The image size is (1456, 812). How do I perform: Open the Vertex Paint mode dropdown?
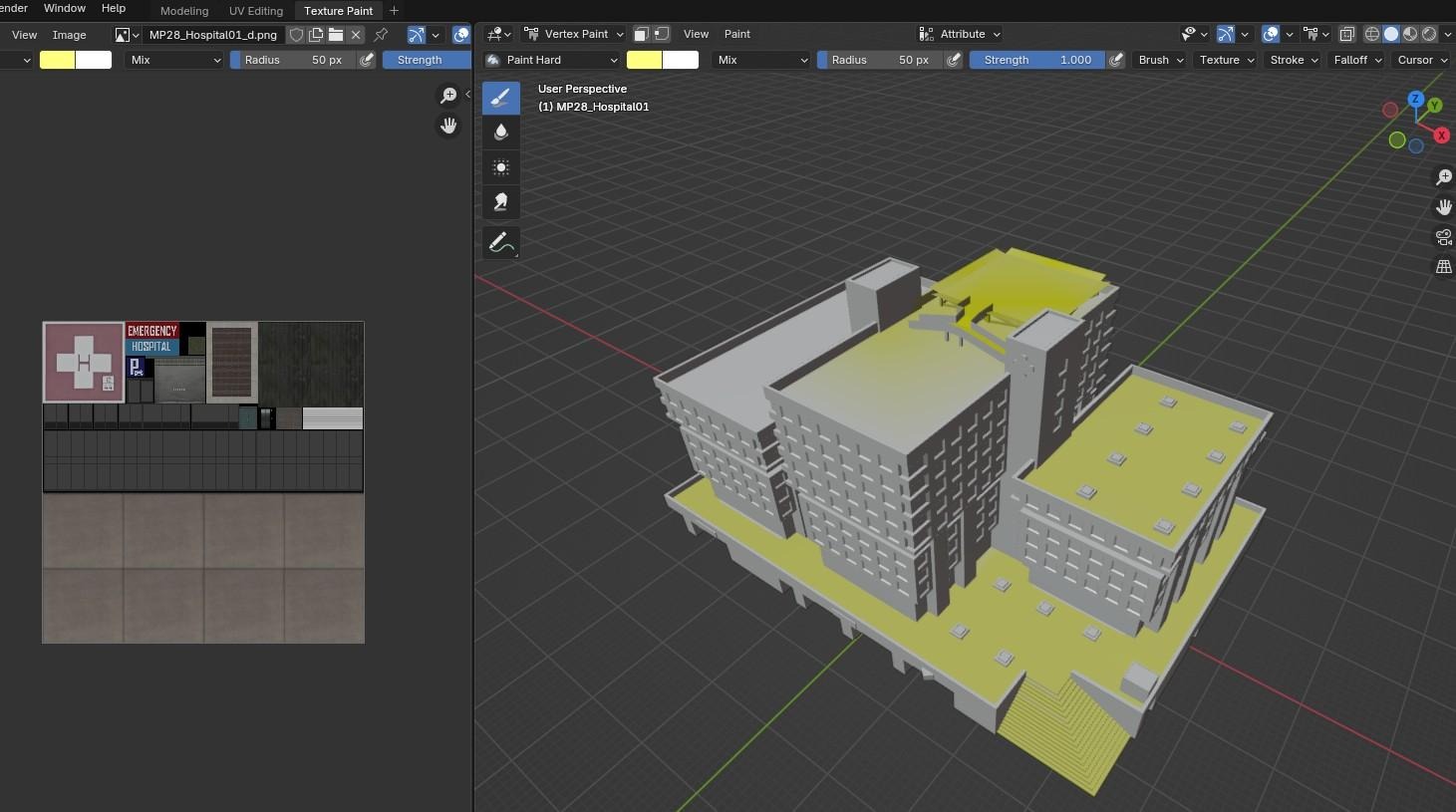click(x=575, y=34)
